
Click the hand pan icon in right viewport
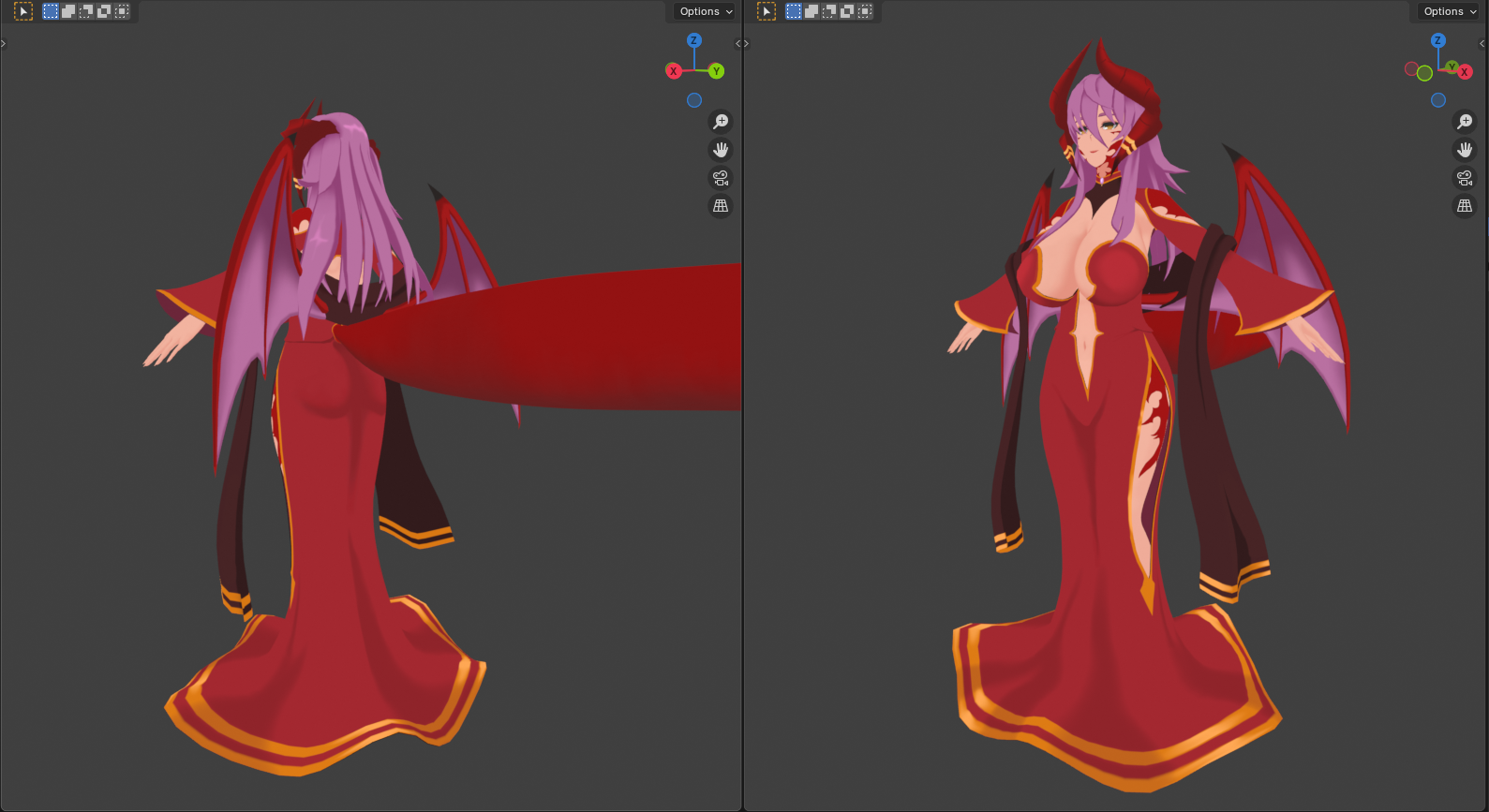pos(1465,150)
